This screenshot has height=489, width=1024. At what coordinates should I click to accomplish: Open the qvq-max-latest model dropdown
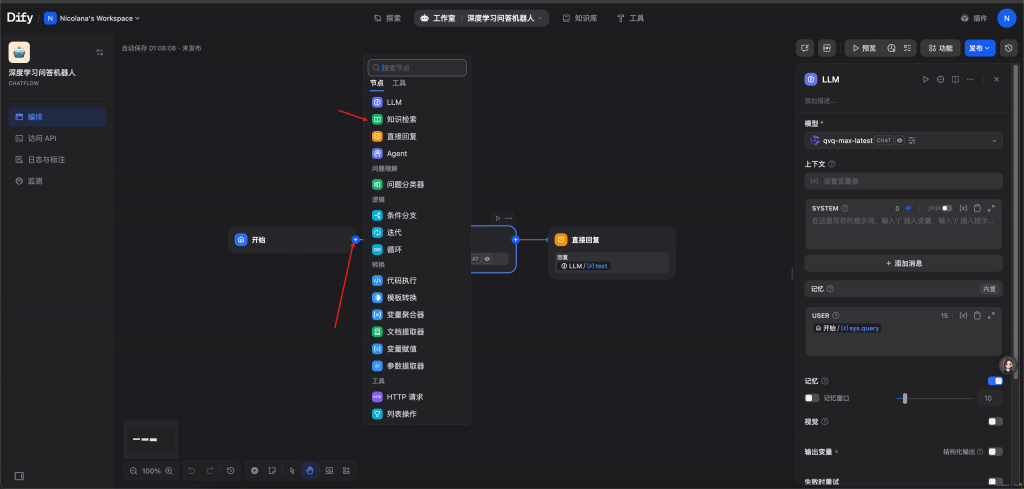pyautogui.click(x=903, y=141)
